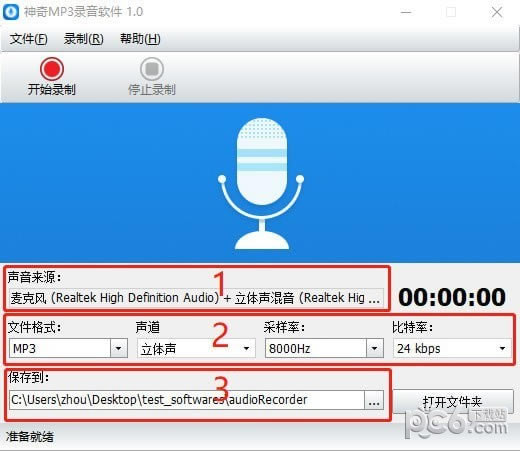Expand the 24 kbps bitrate dropdown
The height and width of the screenshot is (451, 520).
click(502, 348)
